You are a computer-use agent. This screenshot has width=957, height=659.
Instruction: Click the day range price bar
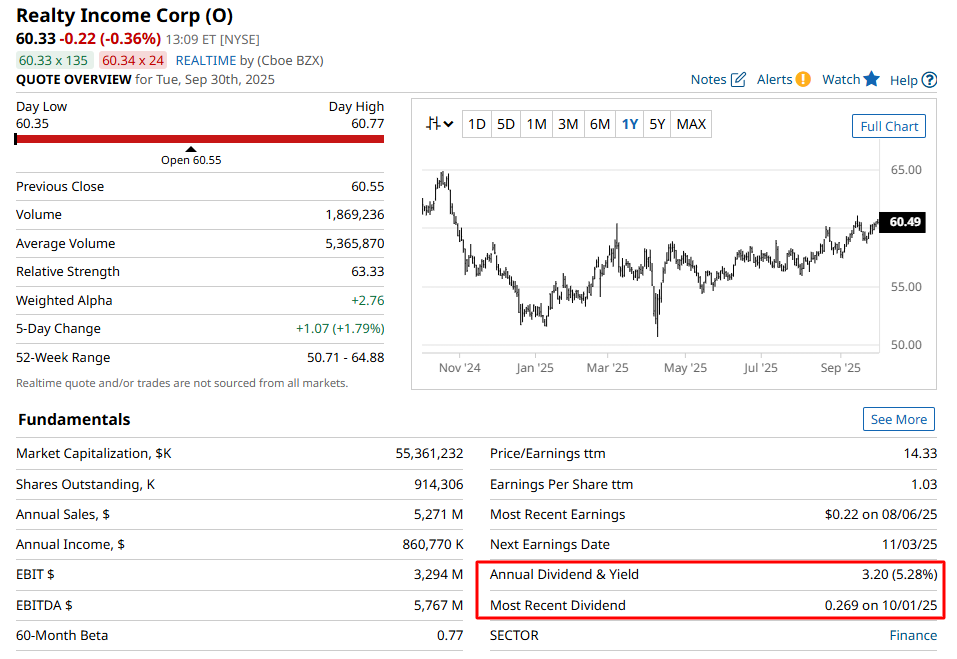pyautogui.click(x=197, y=139)
